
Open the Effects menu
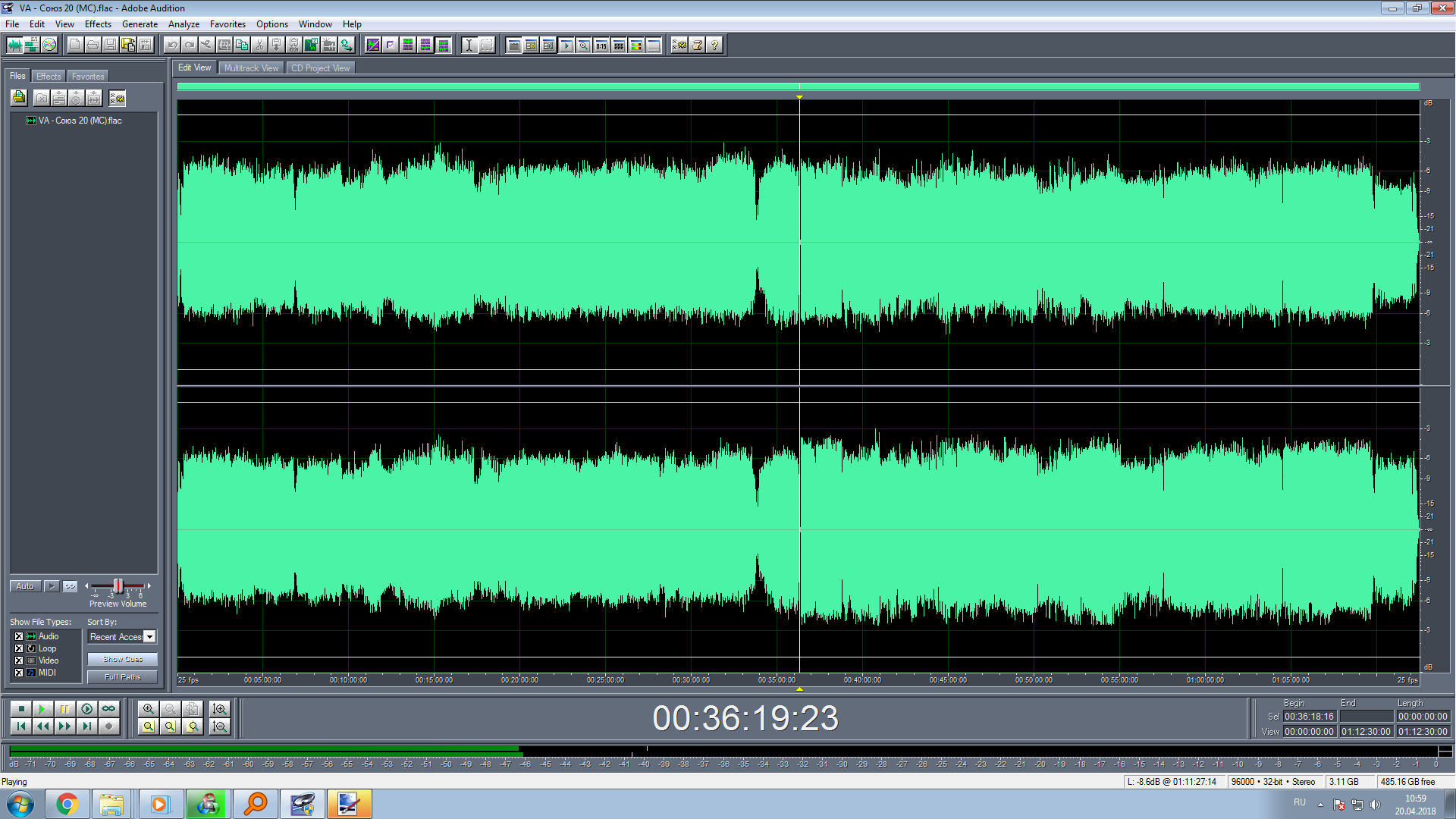click(x=98, y=24)
